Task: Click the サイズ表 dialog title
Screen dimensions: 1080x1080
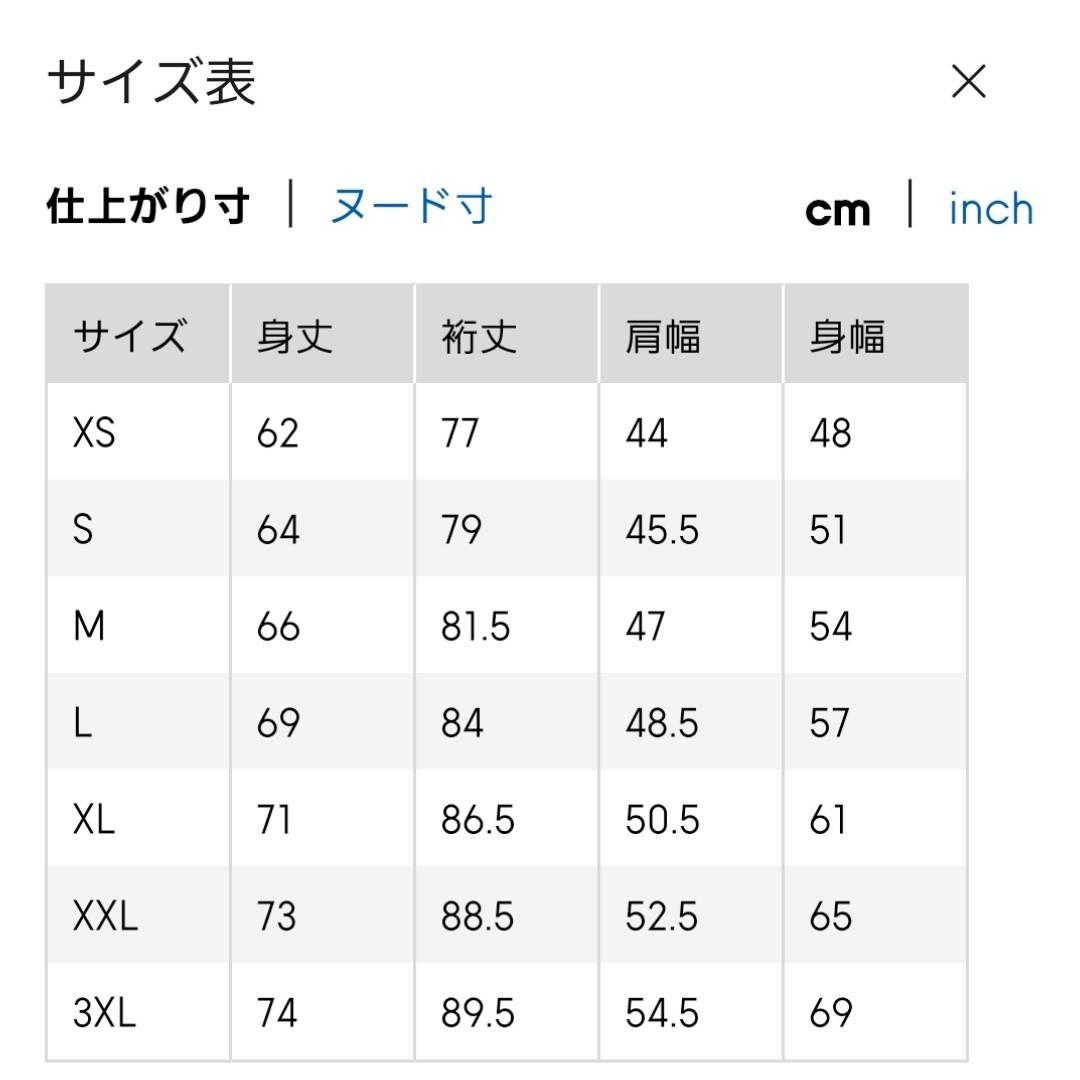Action: pyautogui.click(x=152, y=82)
